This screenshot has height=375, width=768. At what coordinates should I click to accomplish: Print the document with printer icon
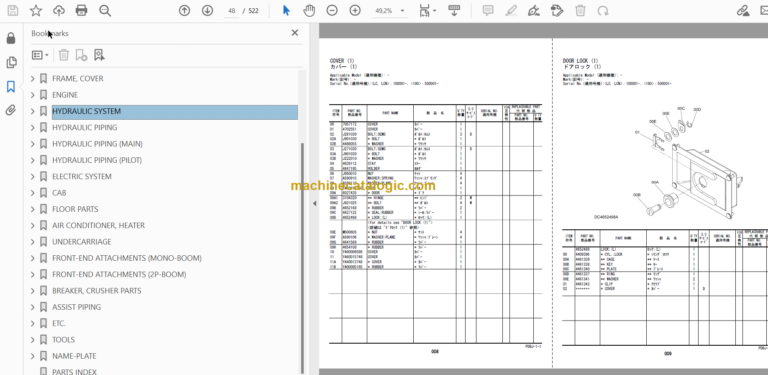pos(81,10)
